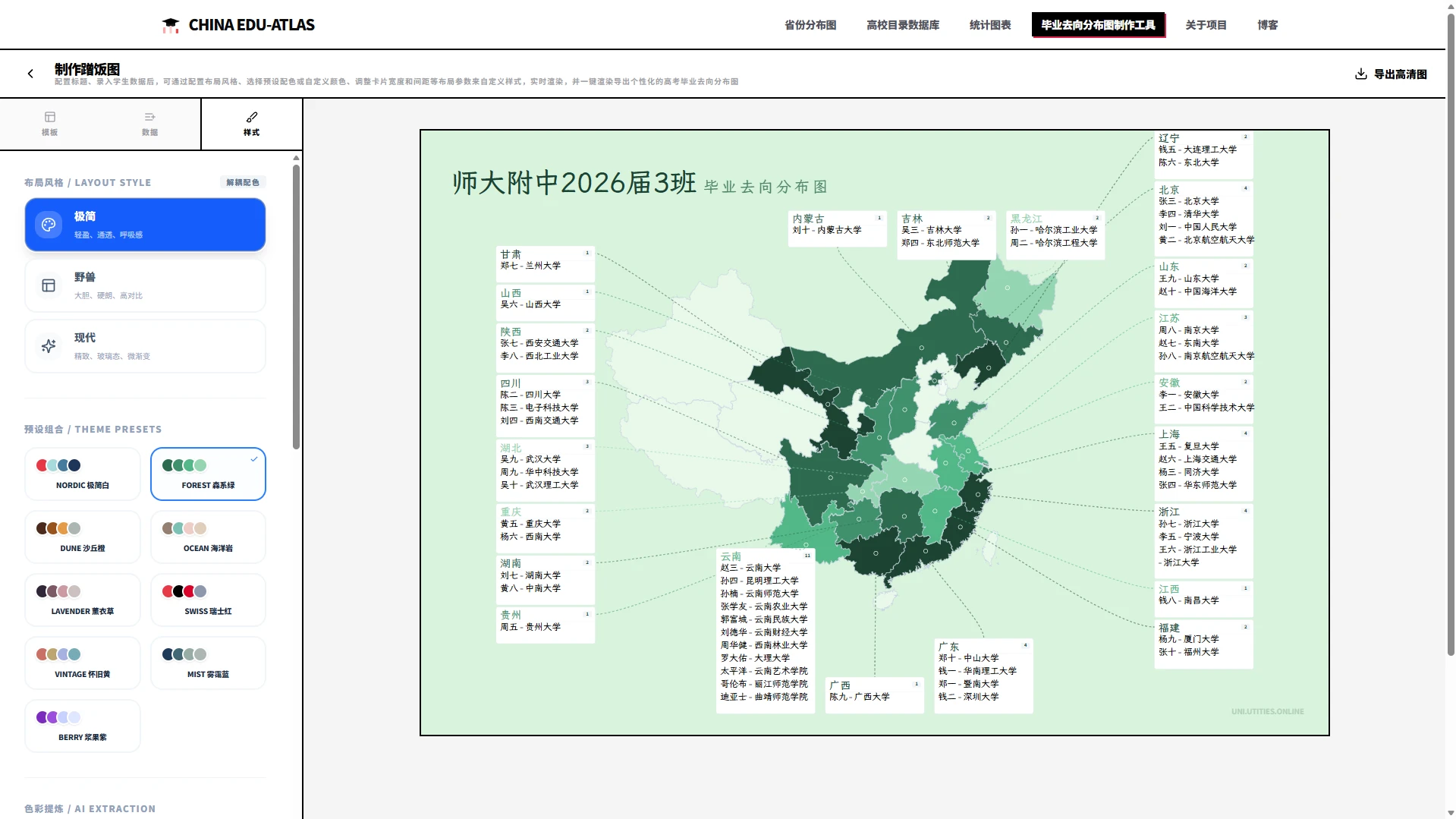This screenshot has width=1456, height=819.
Task: Click the 色彩提炼 / AI EXTRACTION section label
Action: tap(90, 808)
